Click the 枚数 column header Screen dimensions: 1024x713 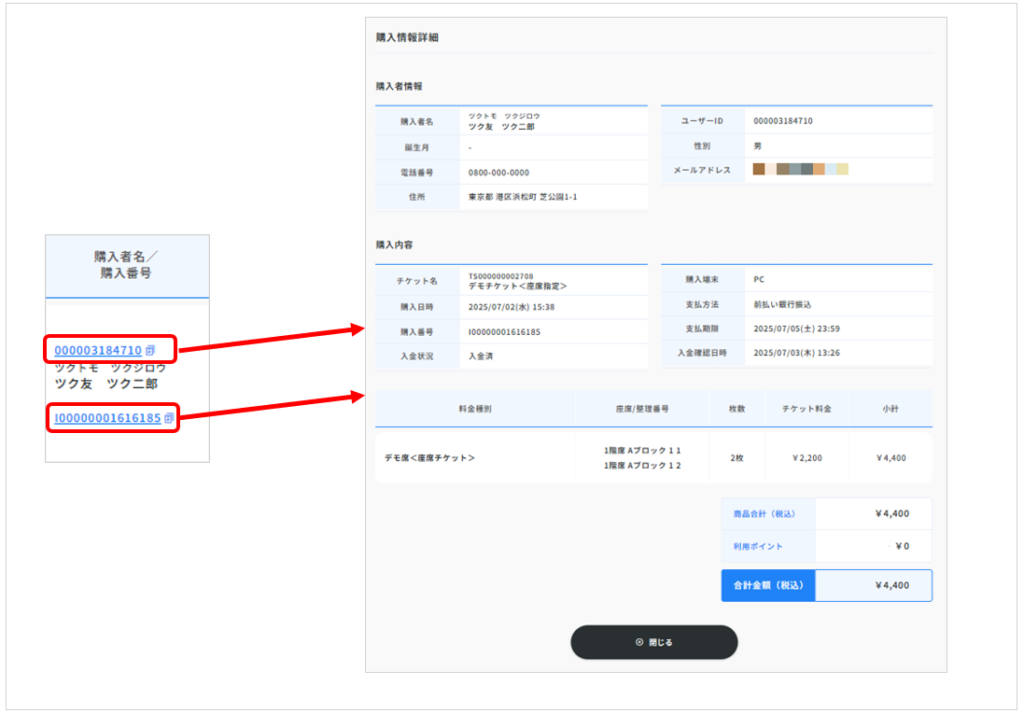(x=736, y=408)
